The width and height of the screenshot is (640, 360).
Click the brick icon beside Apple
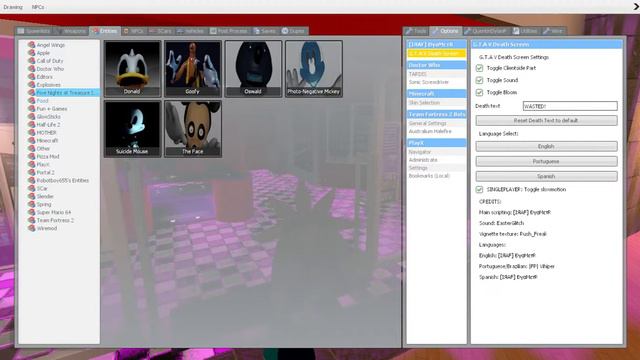(x=31, y=53)
